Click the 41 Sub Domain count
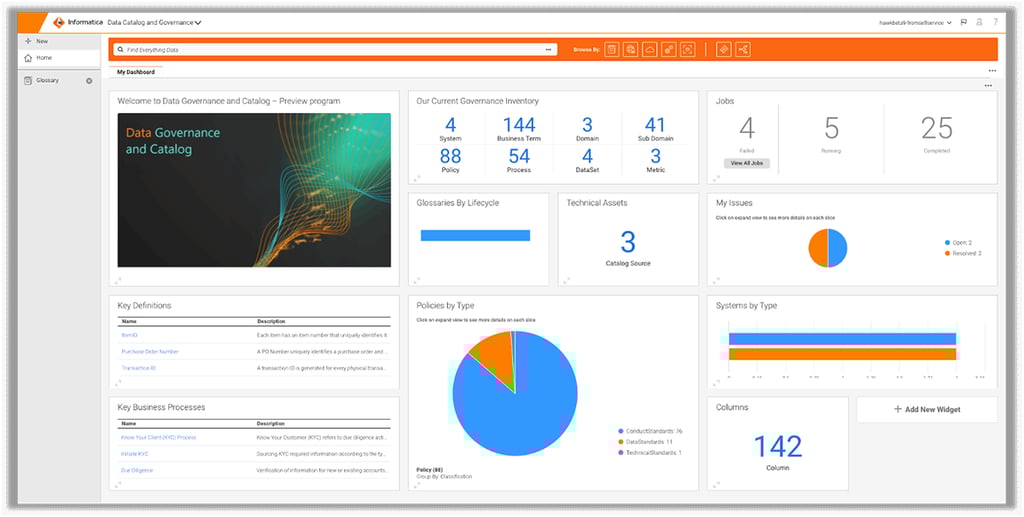 point(655,125)
